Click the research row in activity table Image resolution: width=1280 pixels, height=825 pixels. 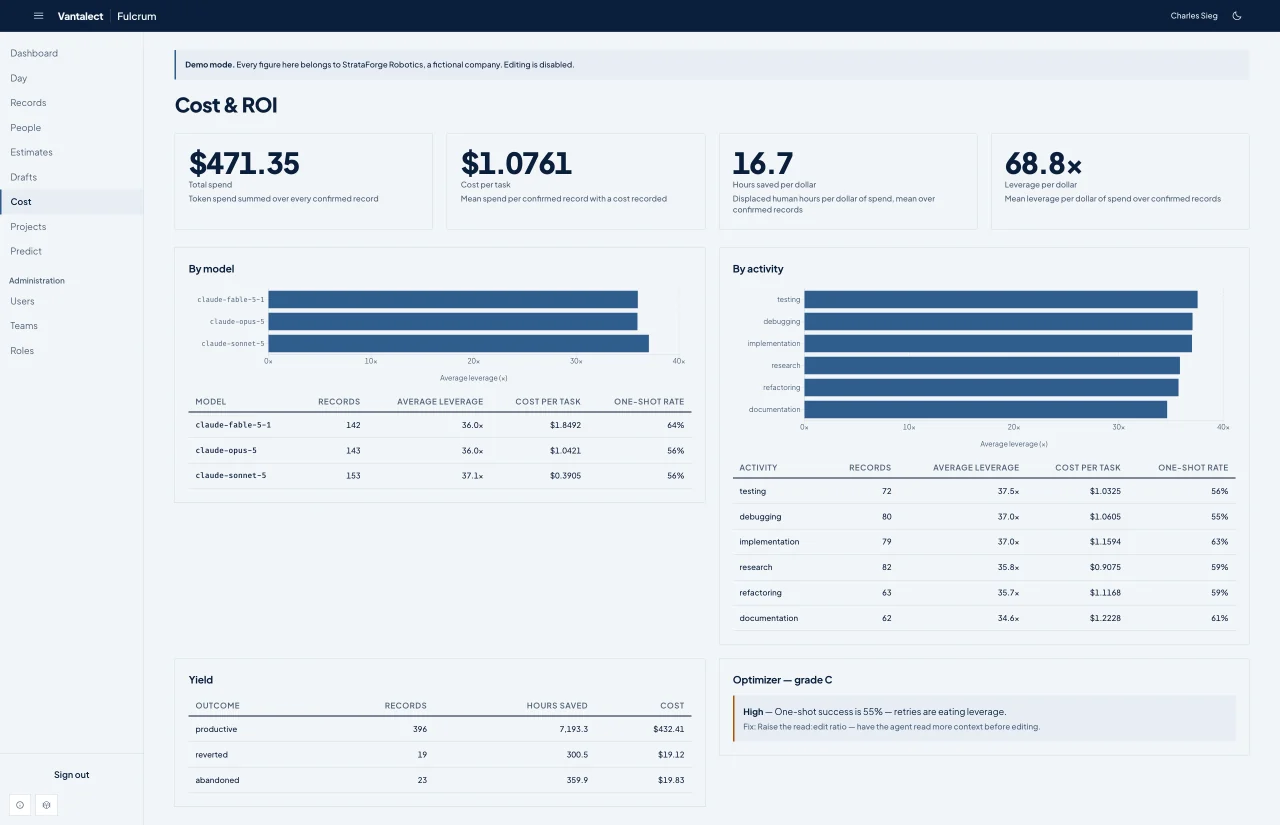(x=984, y=567)
